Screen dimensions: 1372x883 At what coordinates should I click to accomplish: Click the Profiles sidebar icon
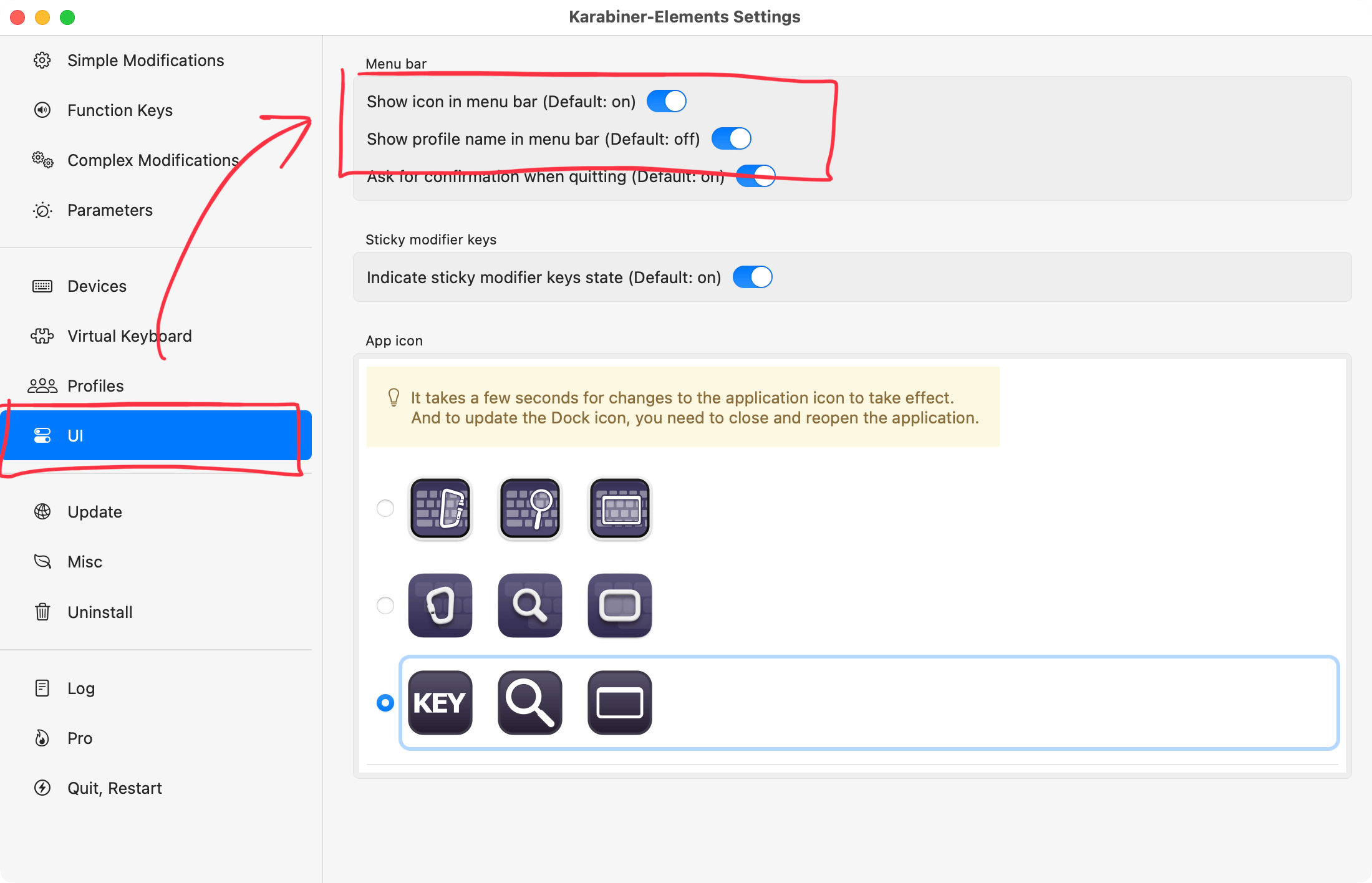tap(42, 385)
